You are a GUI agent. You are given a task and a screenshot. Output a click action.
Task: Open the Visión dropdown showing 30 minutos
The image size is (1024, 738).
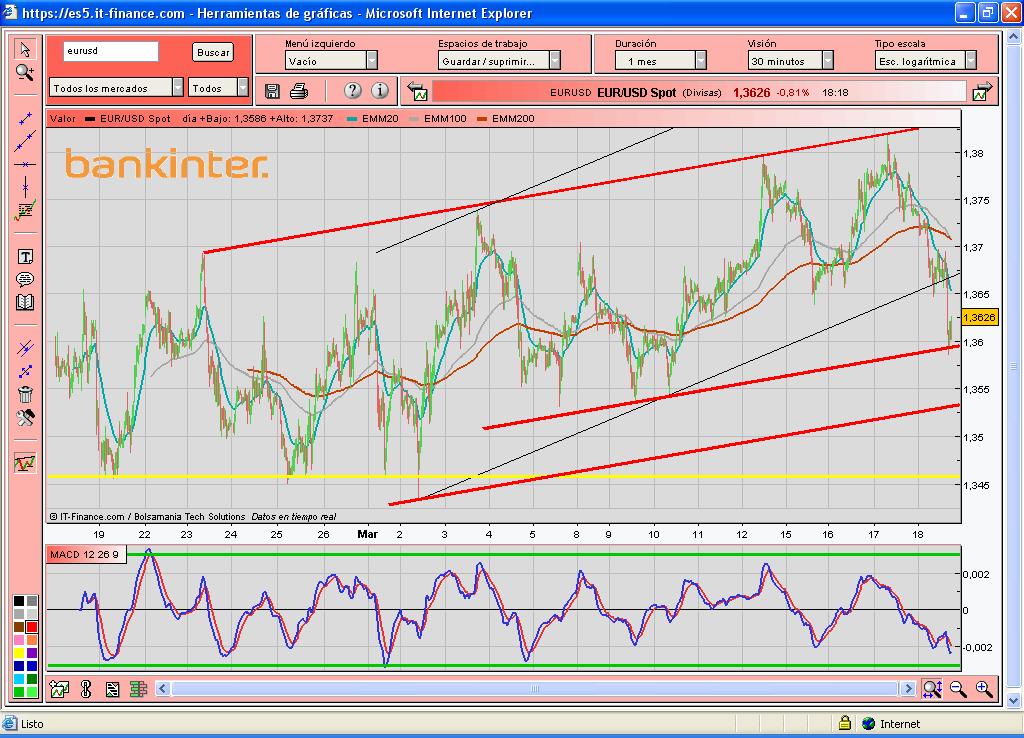click(828, 61)
